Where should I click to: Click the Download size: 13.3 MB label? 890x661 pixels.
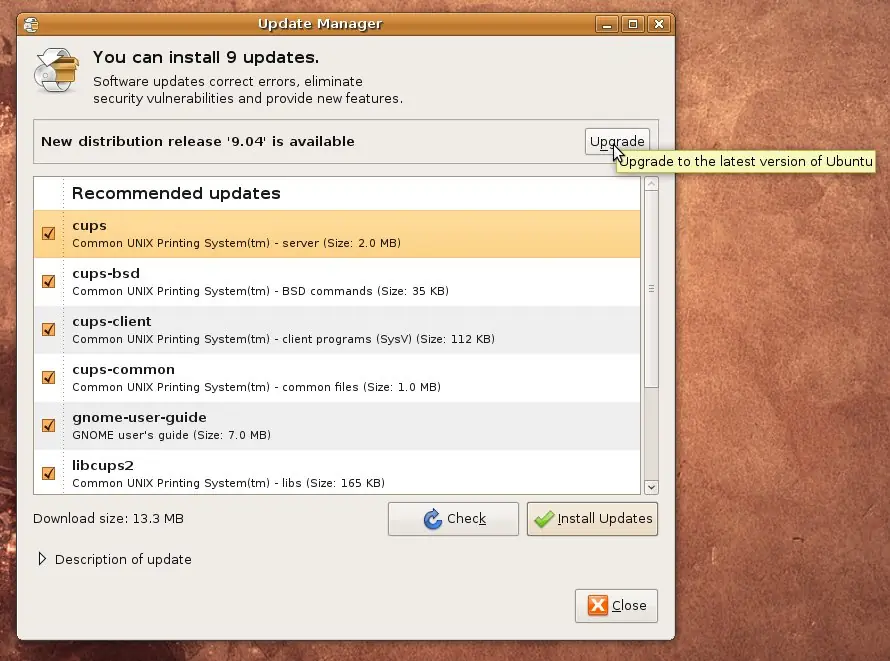[108, 519]
